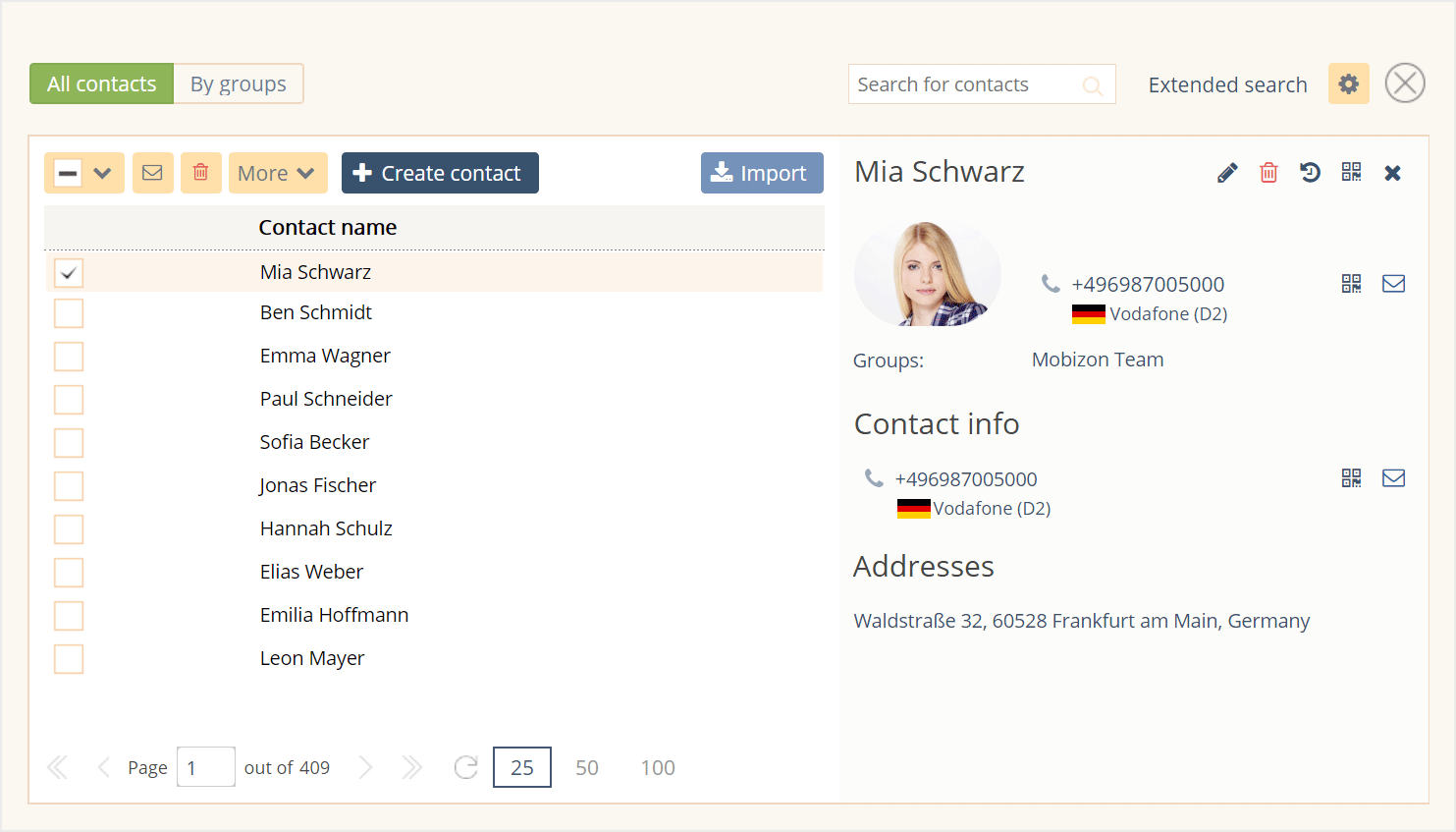Go to the last page
This screenshot has height=832, width=1456.
click(x=411, y=767)
